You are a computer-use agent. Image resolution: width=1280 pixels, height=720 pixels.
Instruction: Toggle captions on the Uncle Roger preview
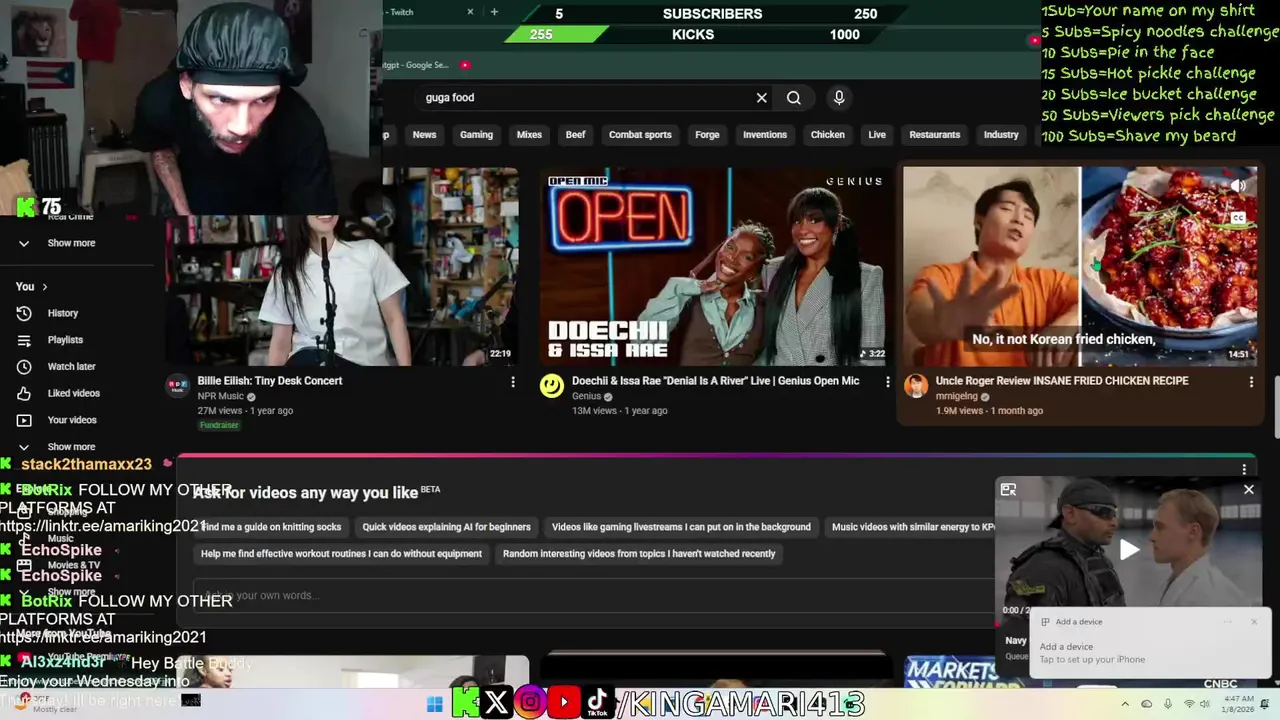pyautogui.click(x=1238, y=218)
